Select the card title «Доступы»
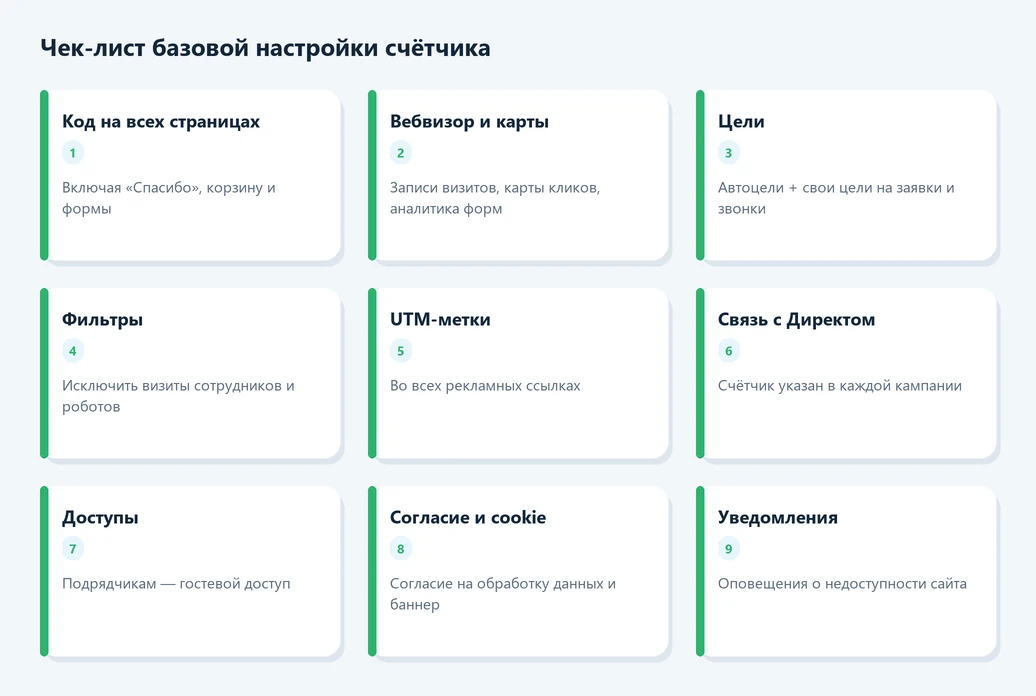The width and height of the screenshot is (1036, 696). pos(100,518)
